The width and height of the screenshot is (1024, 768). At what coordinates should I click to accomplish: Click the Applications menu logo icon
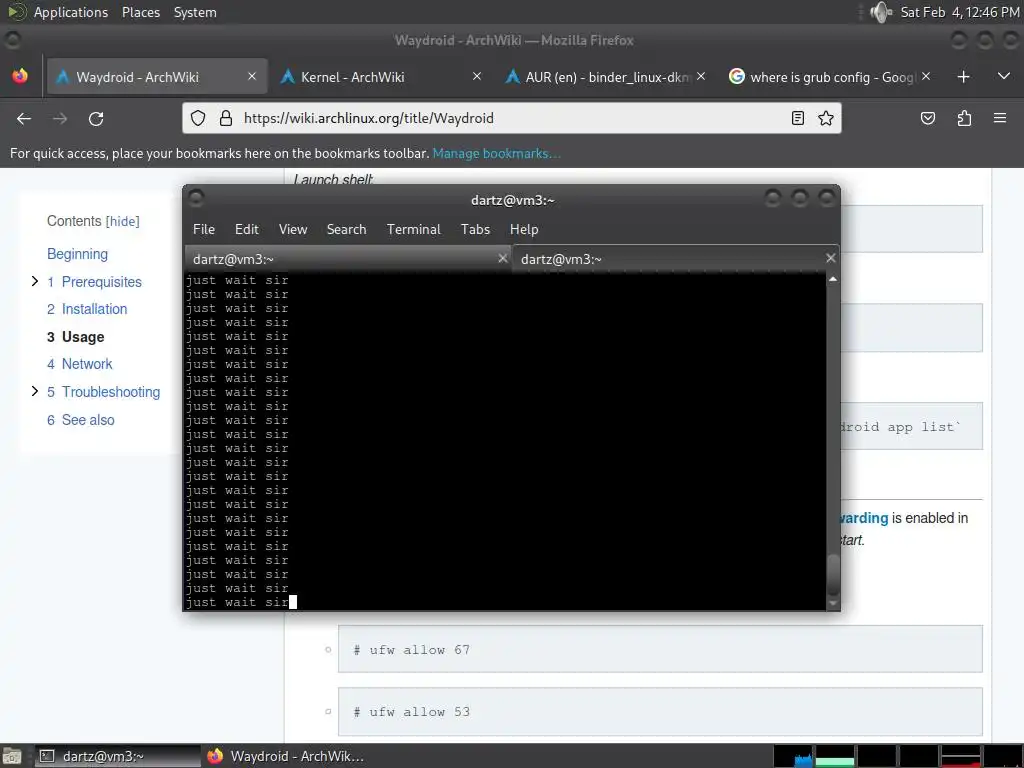coord(16,12)
